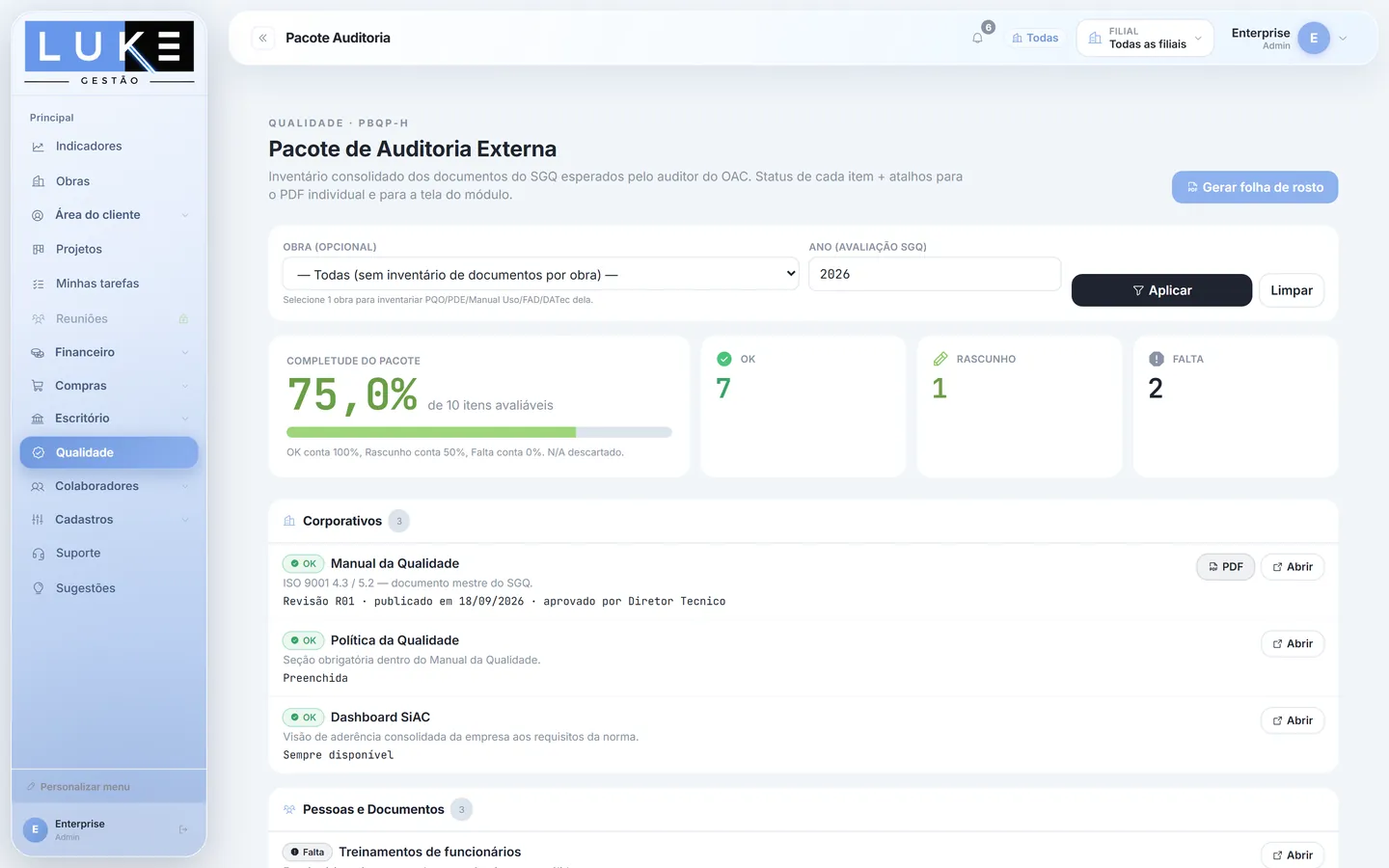Open Suporte menu item

pyautogui.click(x=109, y=554)
